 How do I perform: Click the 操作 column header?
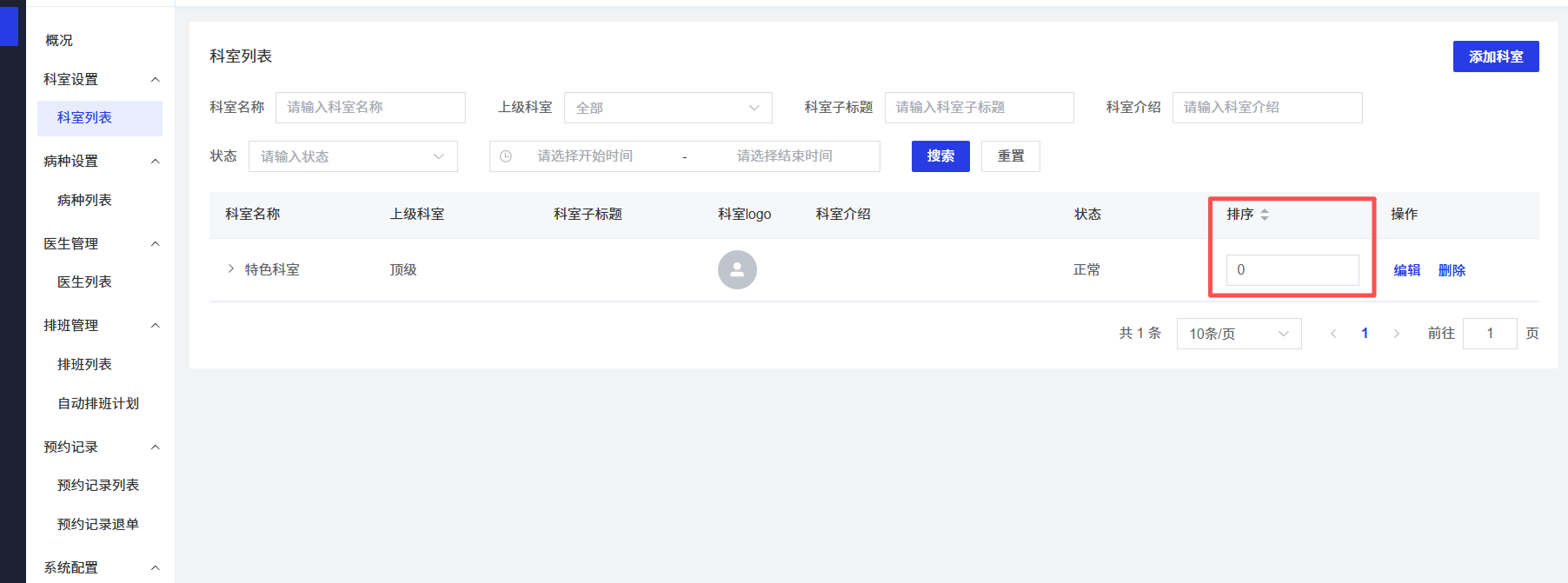click(1404, 215)
